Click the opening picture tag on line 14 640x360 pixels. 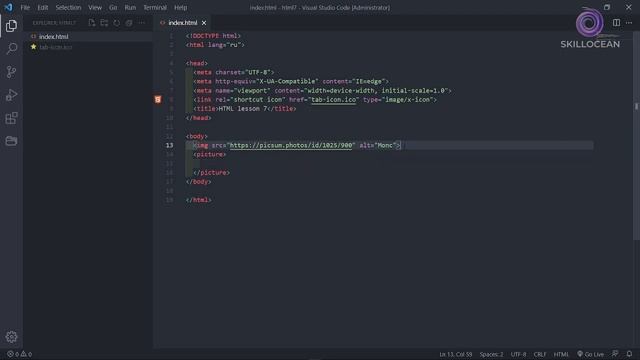click(210, 154)
